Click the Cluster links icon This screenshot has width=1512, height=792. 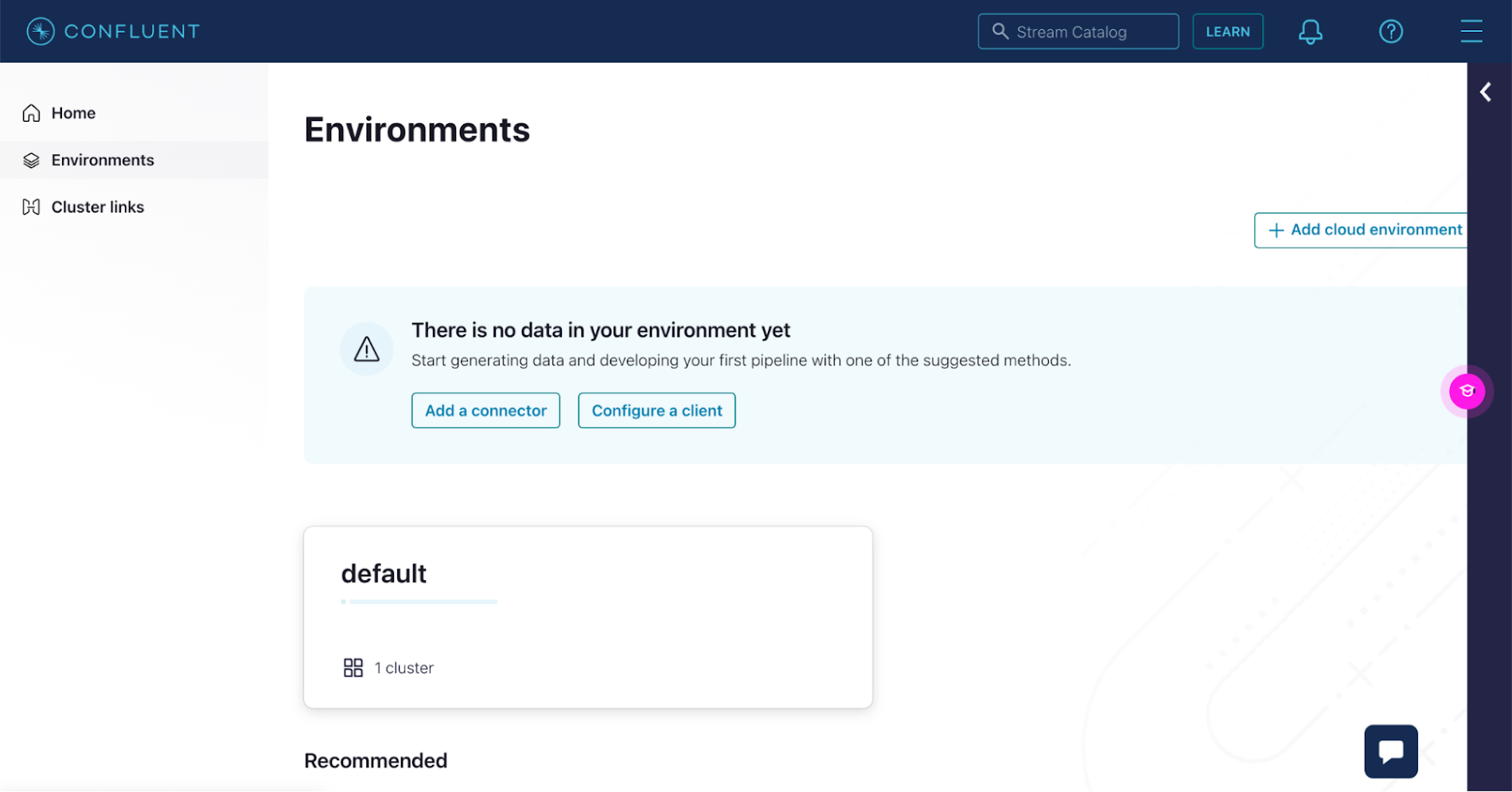coord(31,207)
